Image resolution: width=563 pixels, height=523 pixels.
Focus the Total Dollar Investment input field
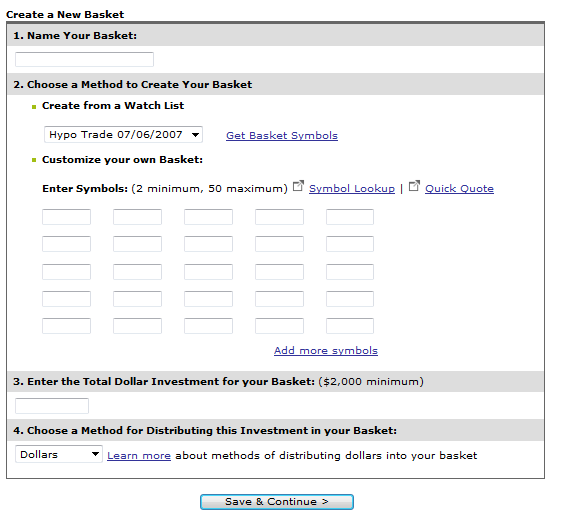pos(52,406)
